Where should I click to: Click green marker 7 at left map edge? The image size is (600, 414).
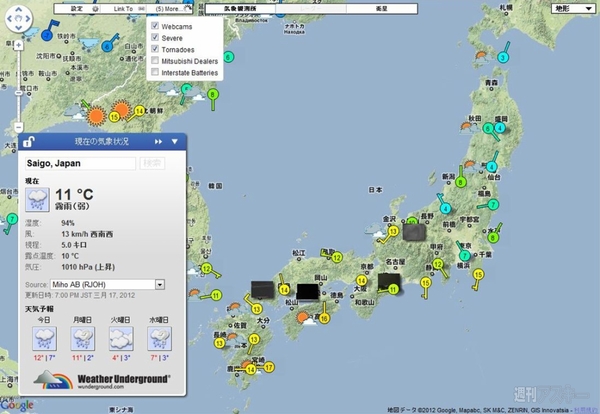click(x=12, y=219)
